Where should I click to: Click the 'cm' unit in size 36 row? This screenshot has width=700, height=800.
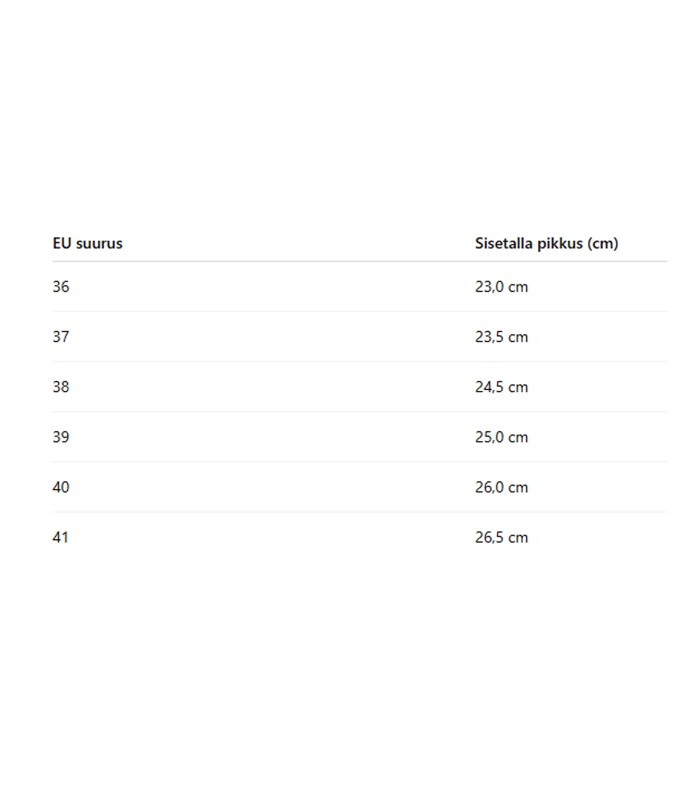click(x=518, y=288)
